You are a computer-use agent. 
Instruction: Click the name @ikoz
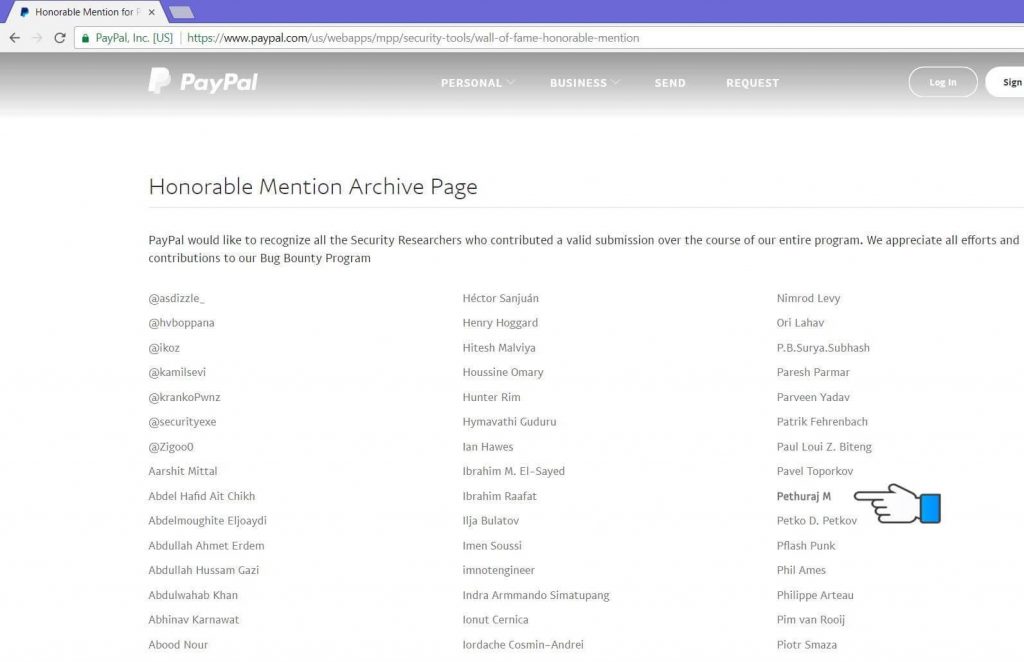pyautogui.click(x=164, y=348)
